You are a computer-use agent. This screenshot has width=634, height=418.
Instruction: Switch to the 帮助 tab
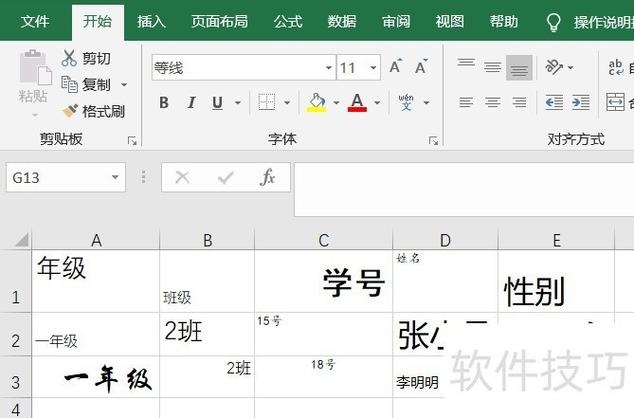click(x=504, y=21)
